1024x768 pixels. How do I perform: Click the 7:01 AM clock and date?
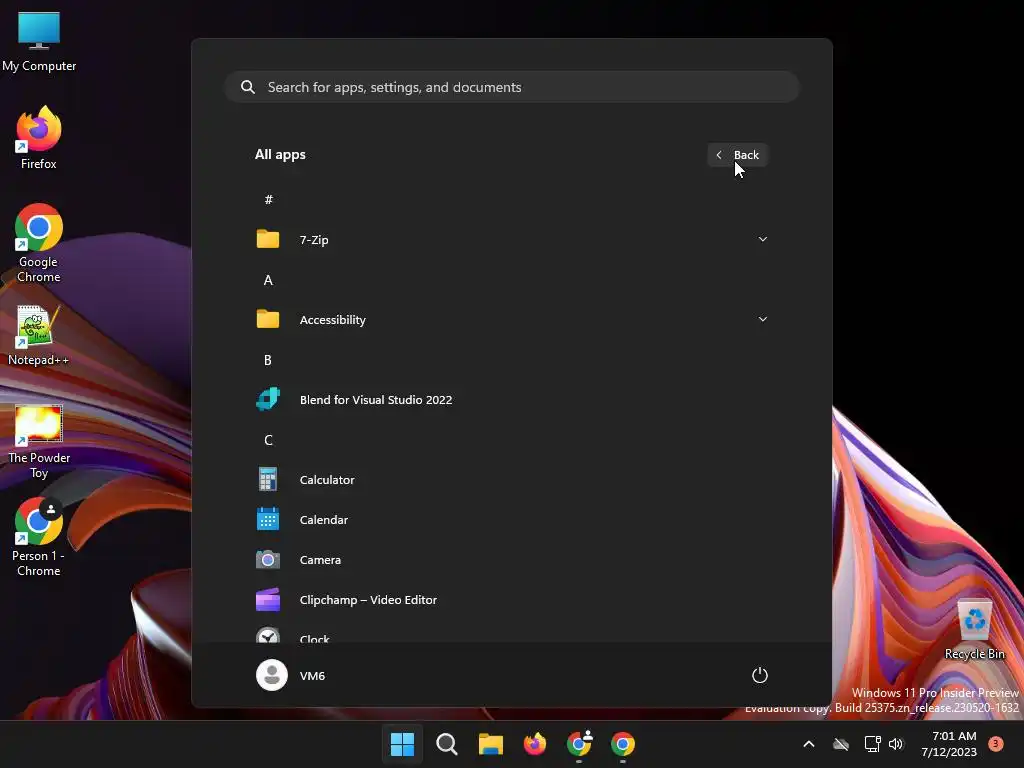click(949, 744)
